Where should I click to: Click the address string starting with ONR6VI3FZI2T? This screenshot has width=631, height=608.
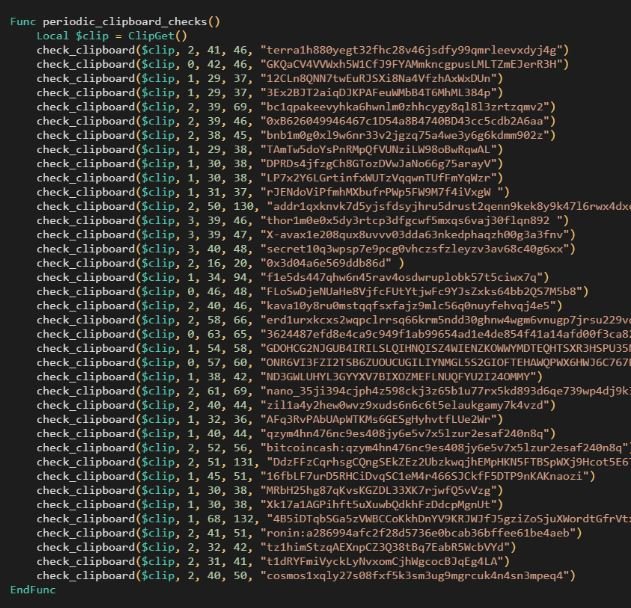click(445, 363)
